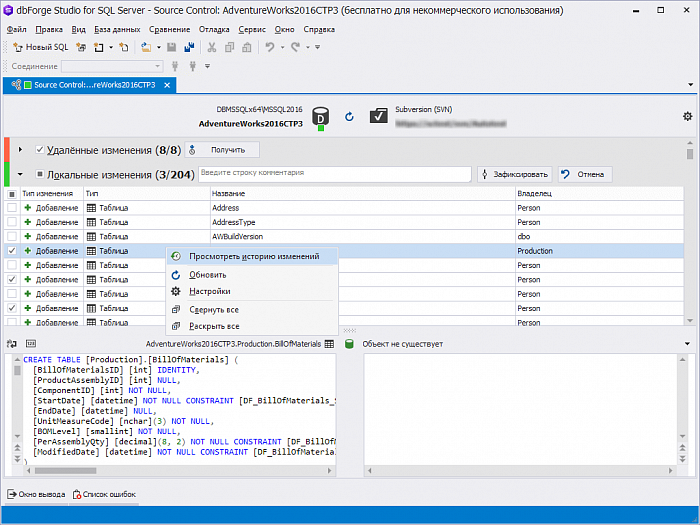Click the paste icon in toolbar
This screenshot has width=700, height=525.
[246, 47]
